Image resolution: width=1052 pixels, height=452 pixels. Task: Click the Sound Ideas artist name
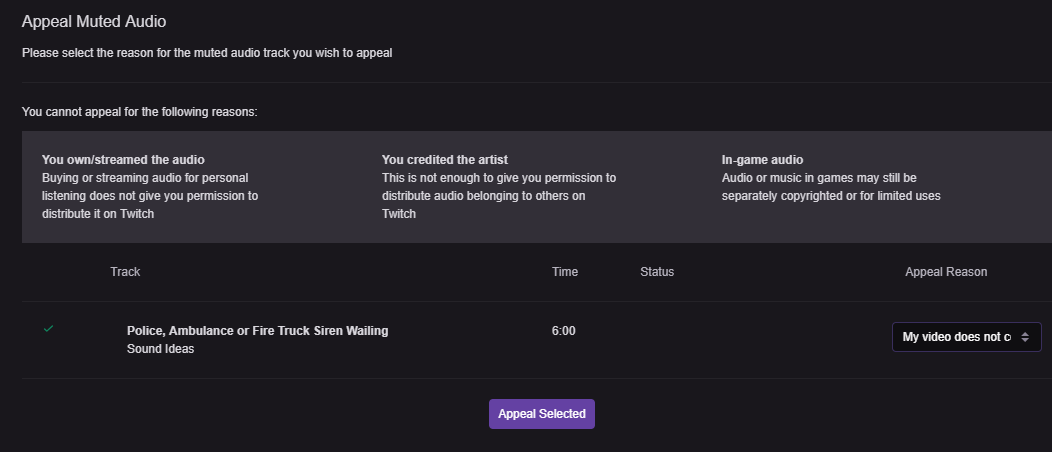pos(160,350)
